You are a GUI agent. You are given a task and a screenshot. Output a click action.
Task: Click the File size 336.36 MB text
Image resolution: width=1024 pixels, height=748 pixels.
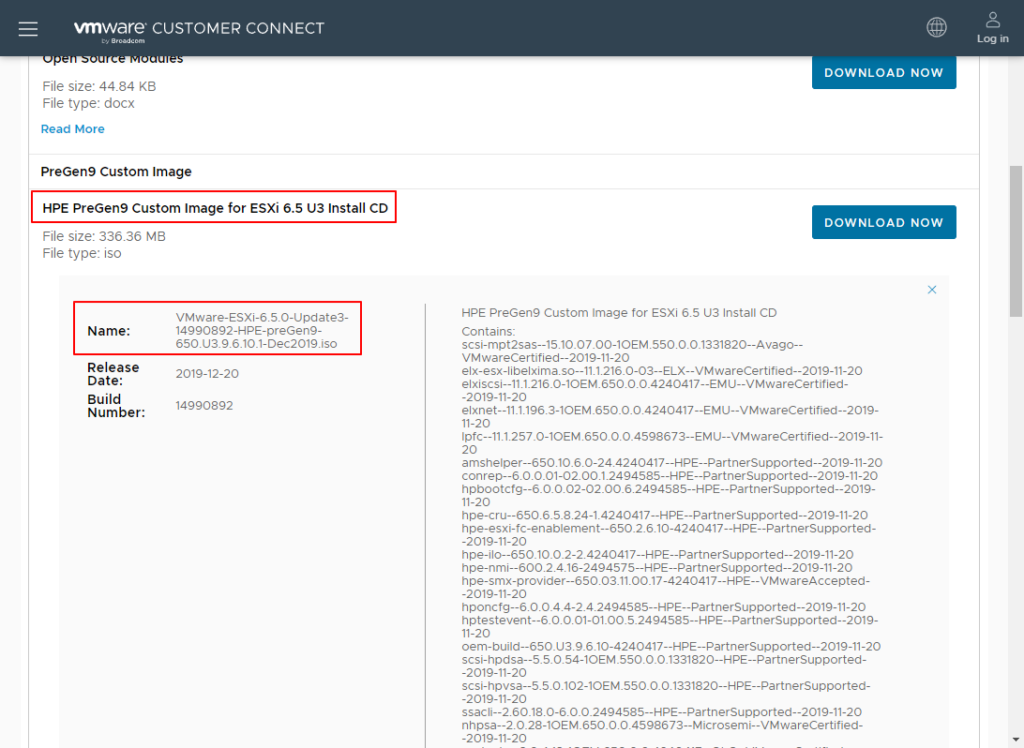pyautogui.click(x=104, y=236)
